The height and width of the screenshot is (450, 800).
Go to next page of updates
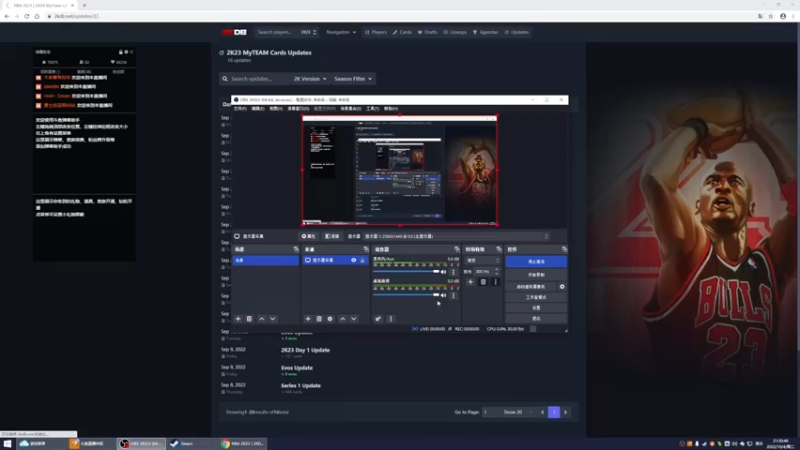565,412
